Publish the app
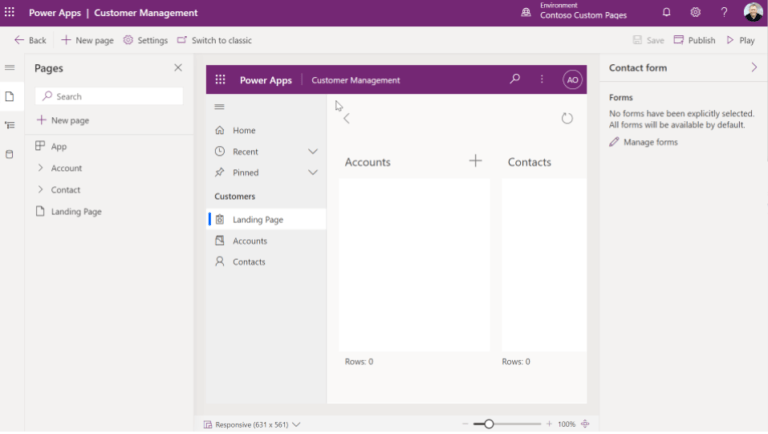This screenshot has height=434, width=768. 695,40
